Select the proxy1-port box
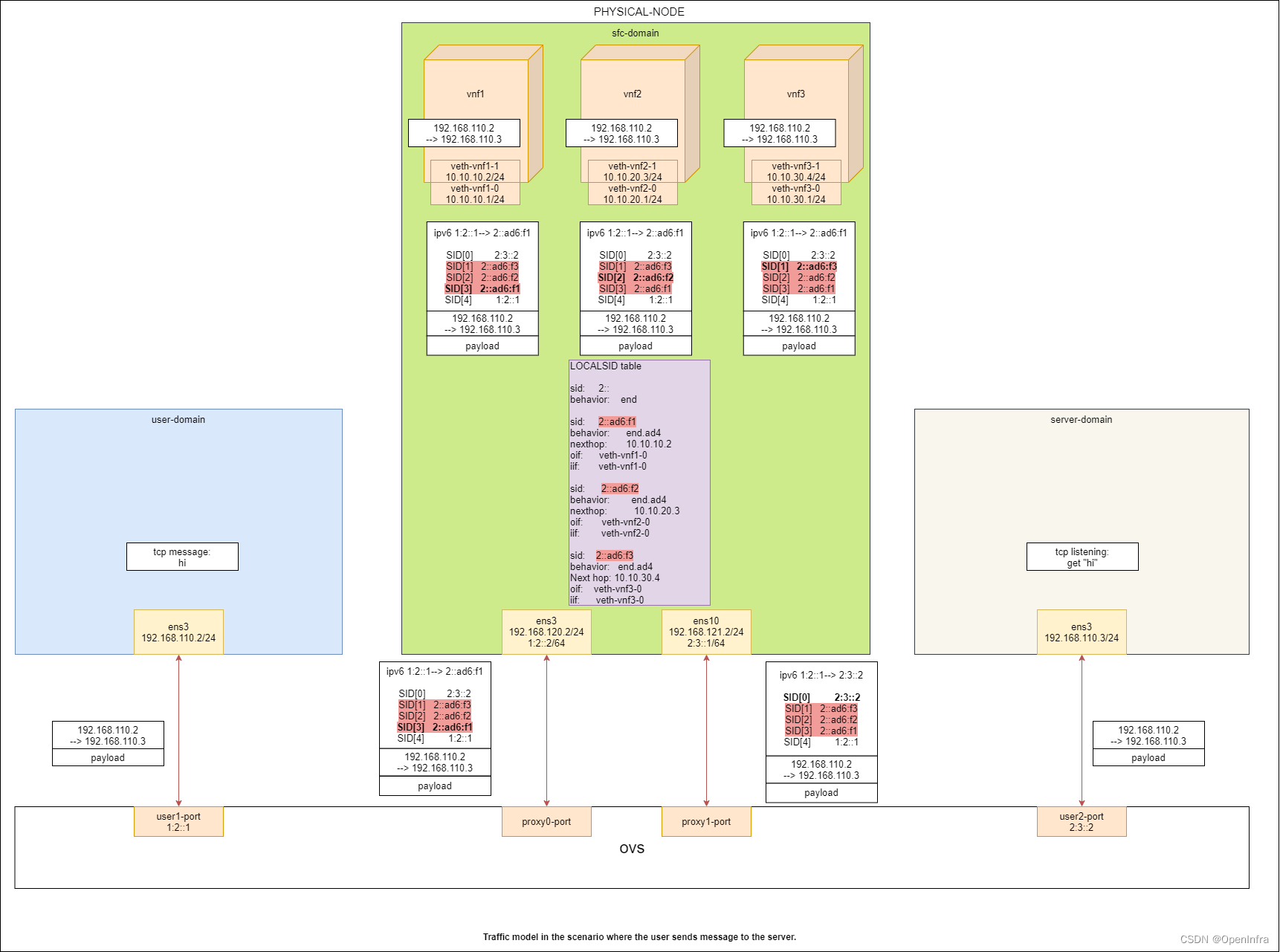Screen dimensions: 1280x952 [706, 822]
